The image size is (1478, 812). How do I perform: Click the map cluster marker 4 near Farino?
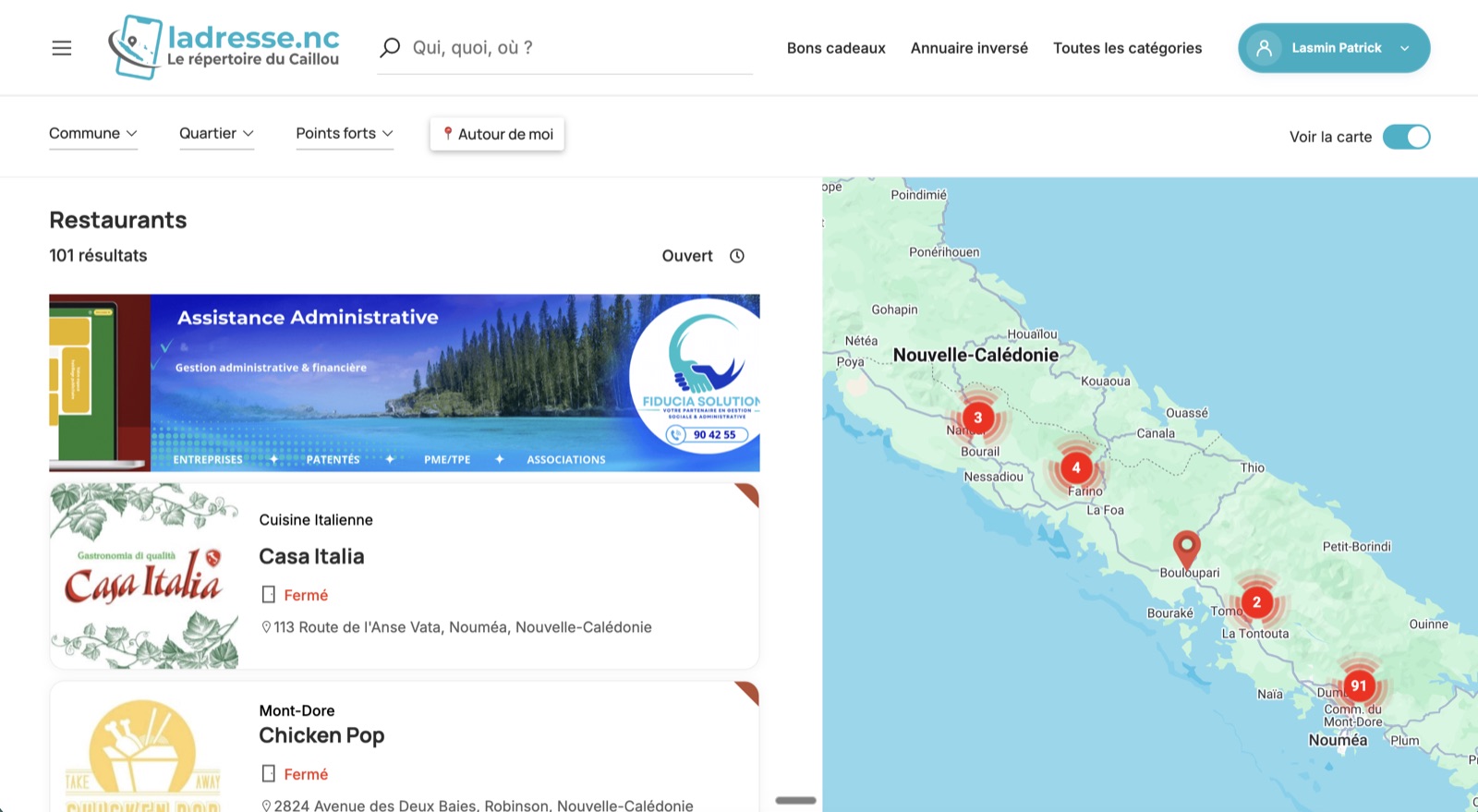tap(1075, 467)
